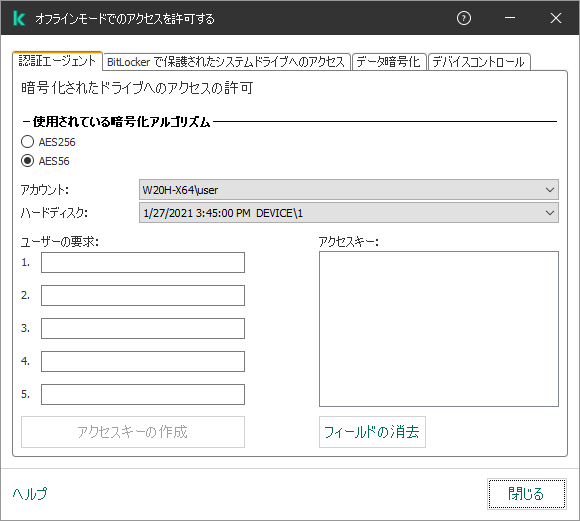Click the アクセスキーの作成 button
Viewport: 580px width, 521px height.
[x=133, y=432]
